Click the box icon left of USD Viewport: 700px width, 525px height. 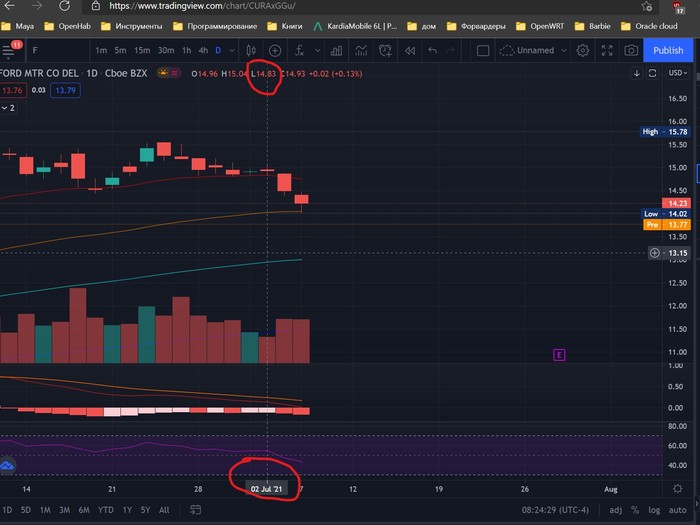[652, 73]
